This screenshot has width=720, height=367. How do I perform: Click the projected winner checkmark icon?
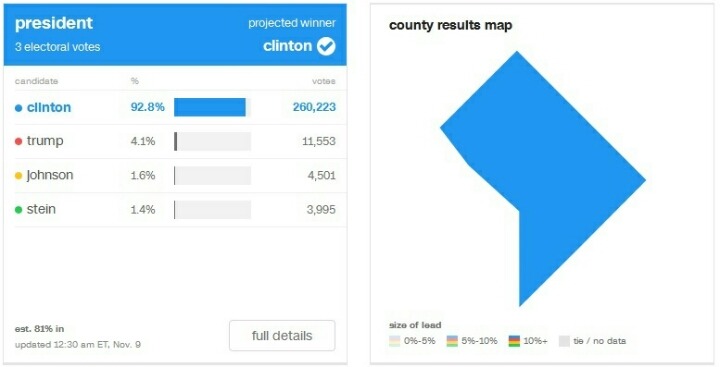(326, 46)
